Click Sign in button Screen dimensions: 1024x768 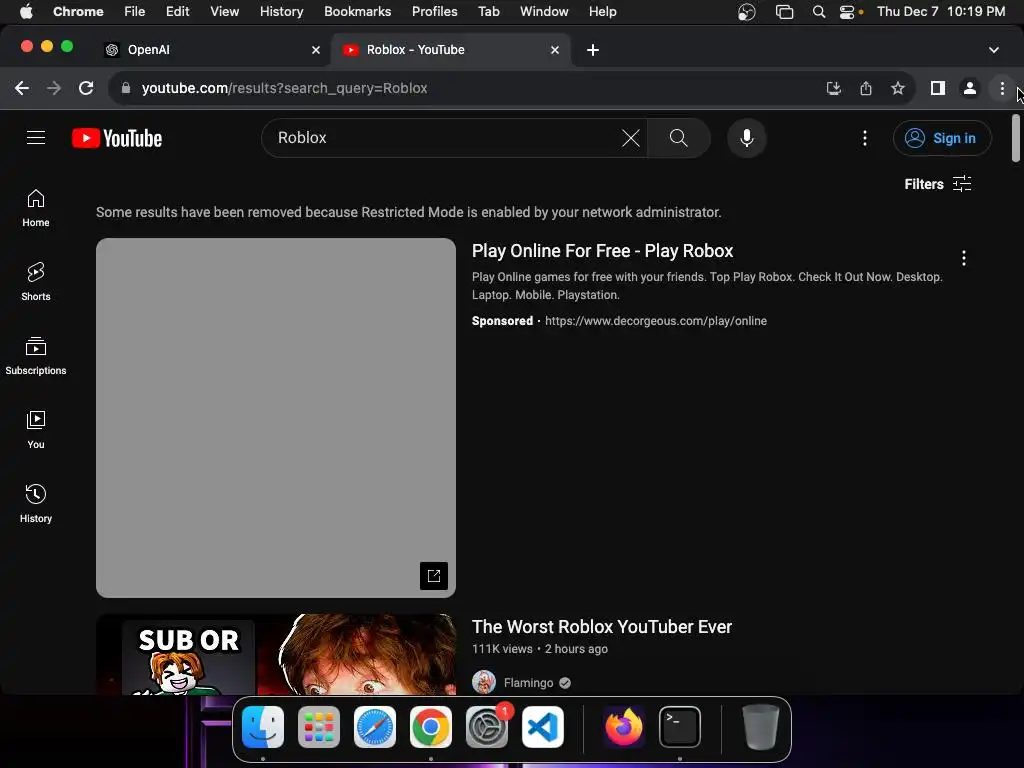tap(942, 138)
